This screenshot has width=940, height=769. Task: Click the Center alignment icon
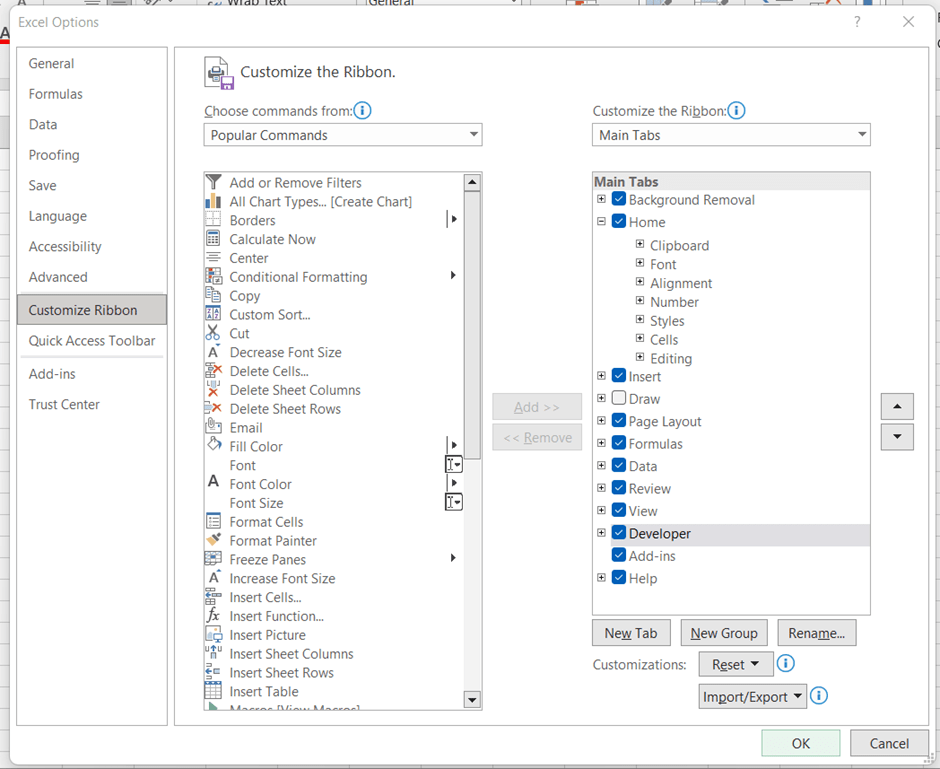point(213,258)
